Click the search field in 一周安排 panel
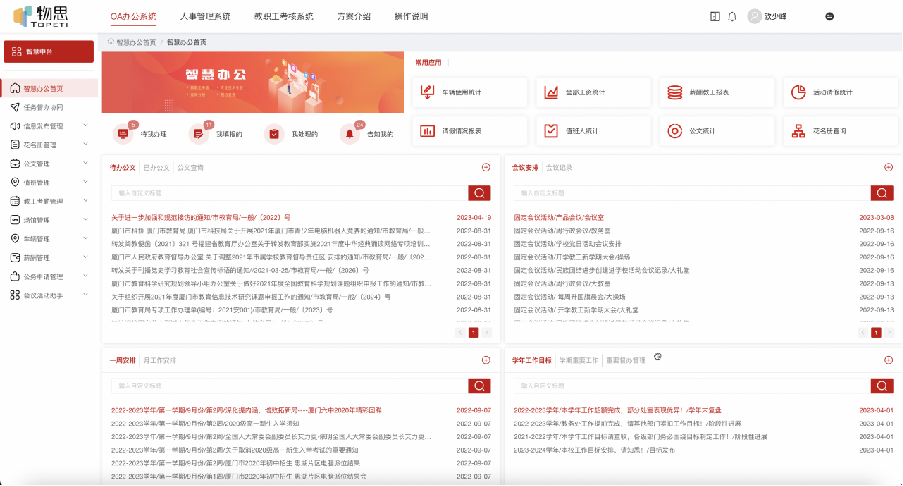The width and height of the screenshot is (903, 486). click(288, 385)
